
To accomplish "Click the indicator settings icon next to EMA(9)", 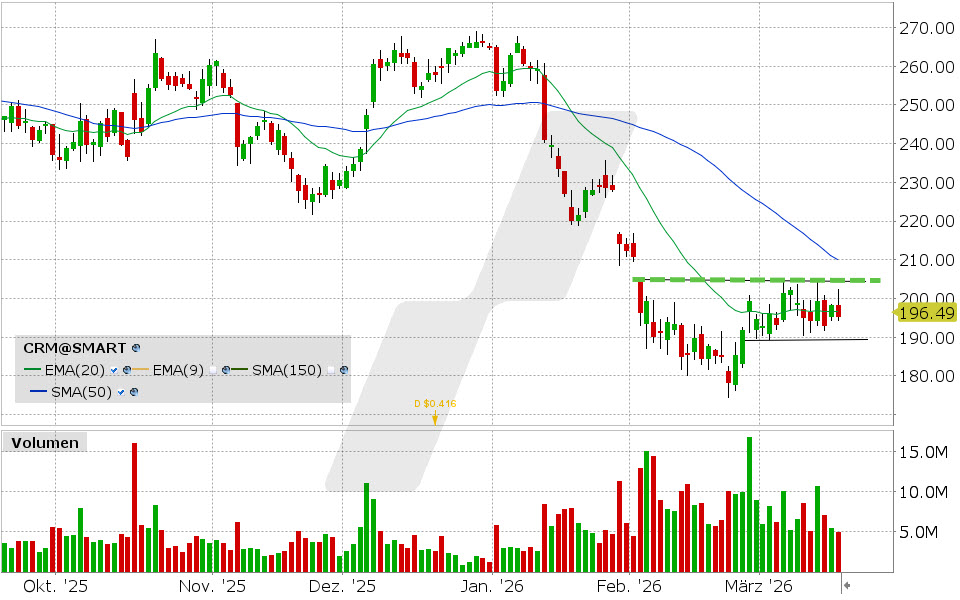I will 226,370.
